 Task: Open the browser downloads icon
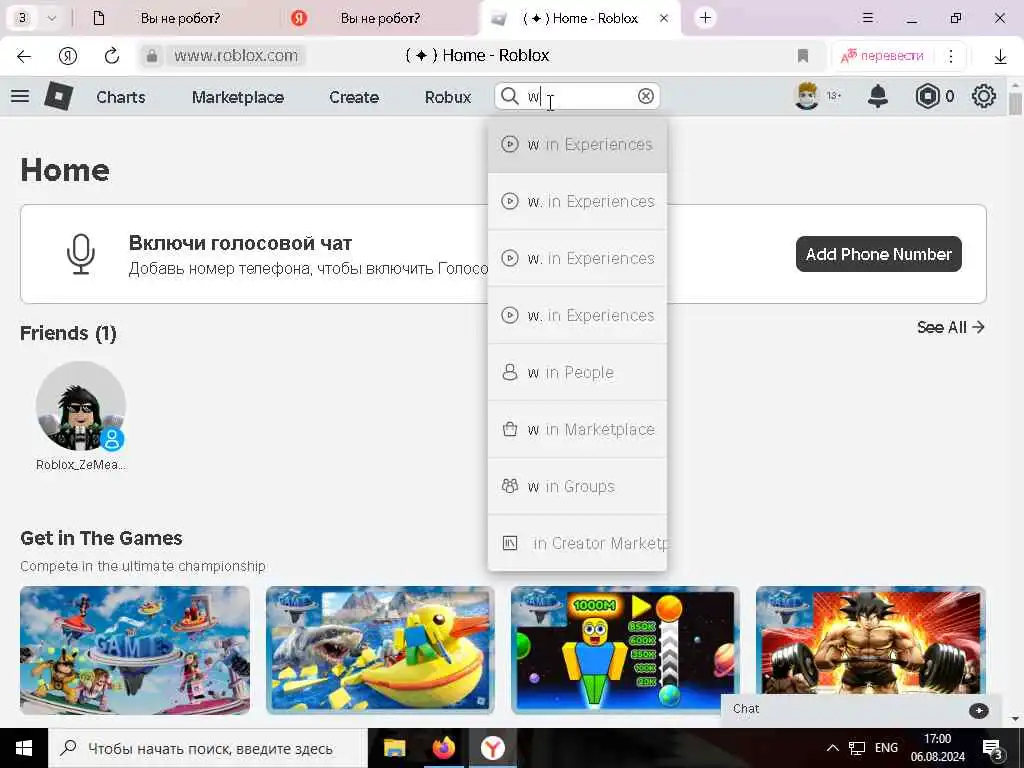pos(1000,57)
